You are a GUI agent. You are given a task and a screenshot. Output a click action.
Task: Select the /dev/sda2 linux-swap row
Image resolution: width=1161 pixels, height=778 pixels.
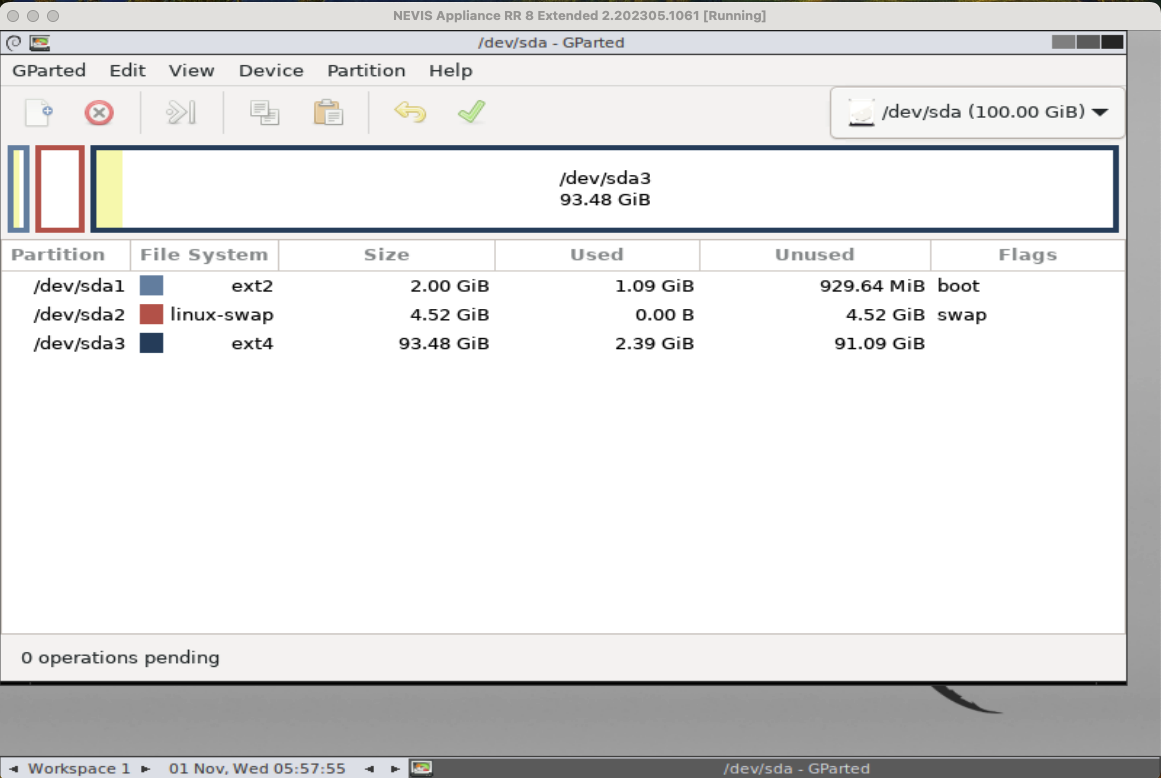pyautogui.click(x=80, y=315)
